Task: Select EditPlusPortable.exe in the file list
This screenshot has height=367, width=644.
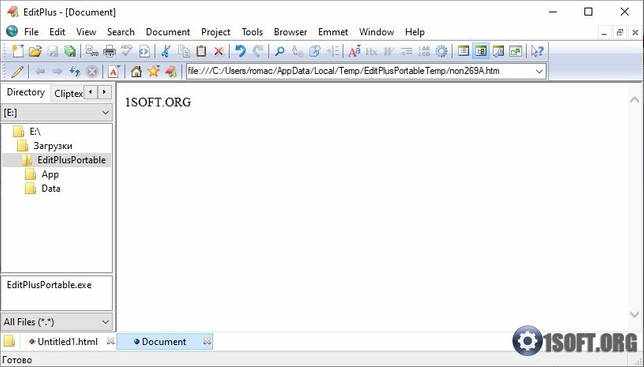Action: point(49,285)
